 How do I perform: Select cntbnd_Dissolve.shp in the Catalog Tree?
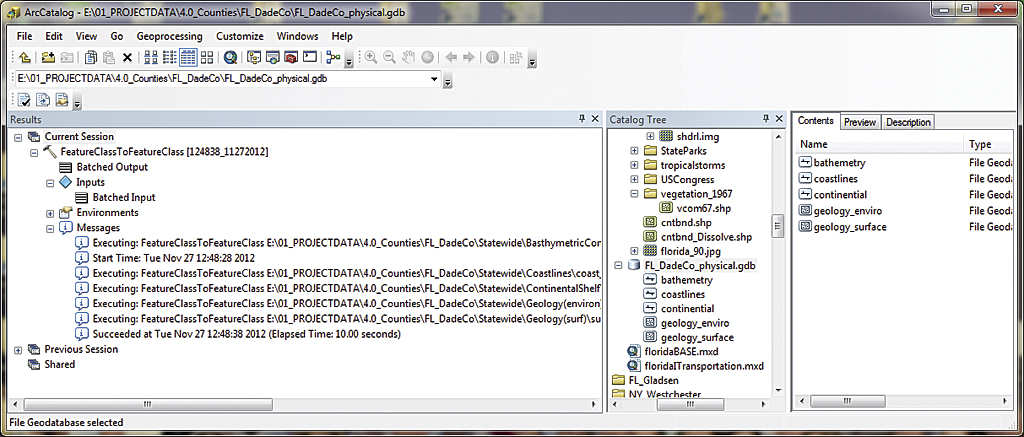[x=706, y=236]
